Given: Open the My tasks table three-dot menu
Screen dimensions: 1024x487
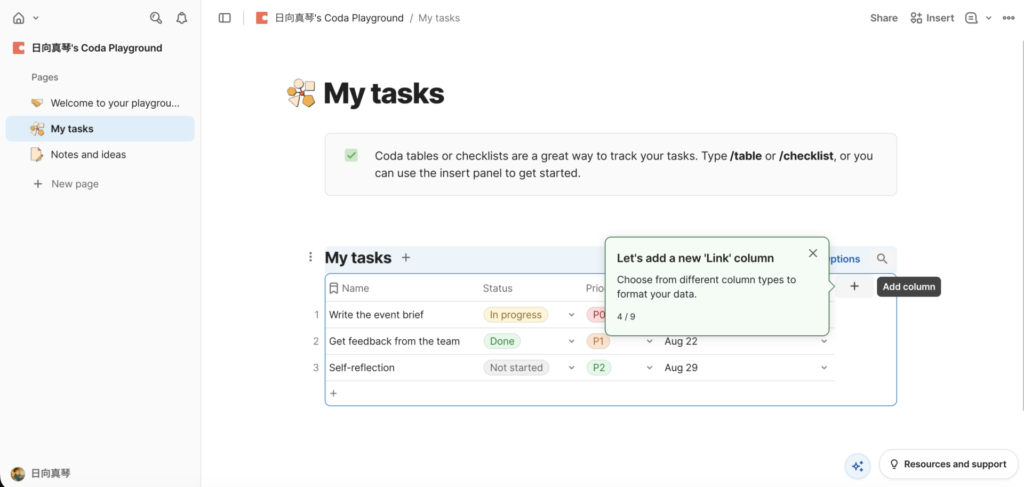Looking at the screenshot, I should (311, 258).
